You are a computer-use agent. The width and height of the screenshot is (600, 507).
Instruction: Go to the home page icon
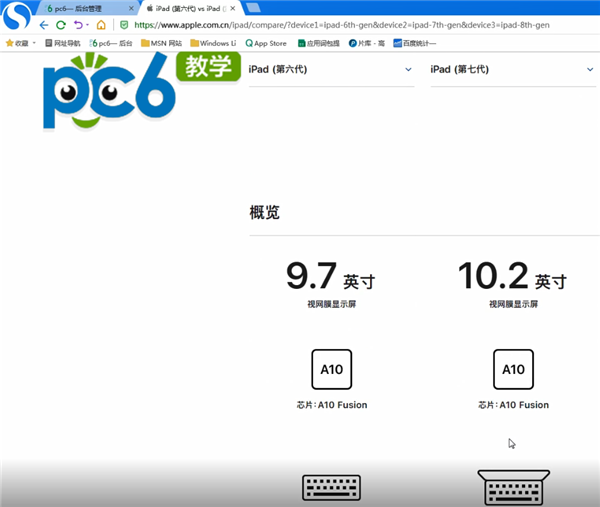point(101,25)
